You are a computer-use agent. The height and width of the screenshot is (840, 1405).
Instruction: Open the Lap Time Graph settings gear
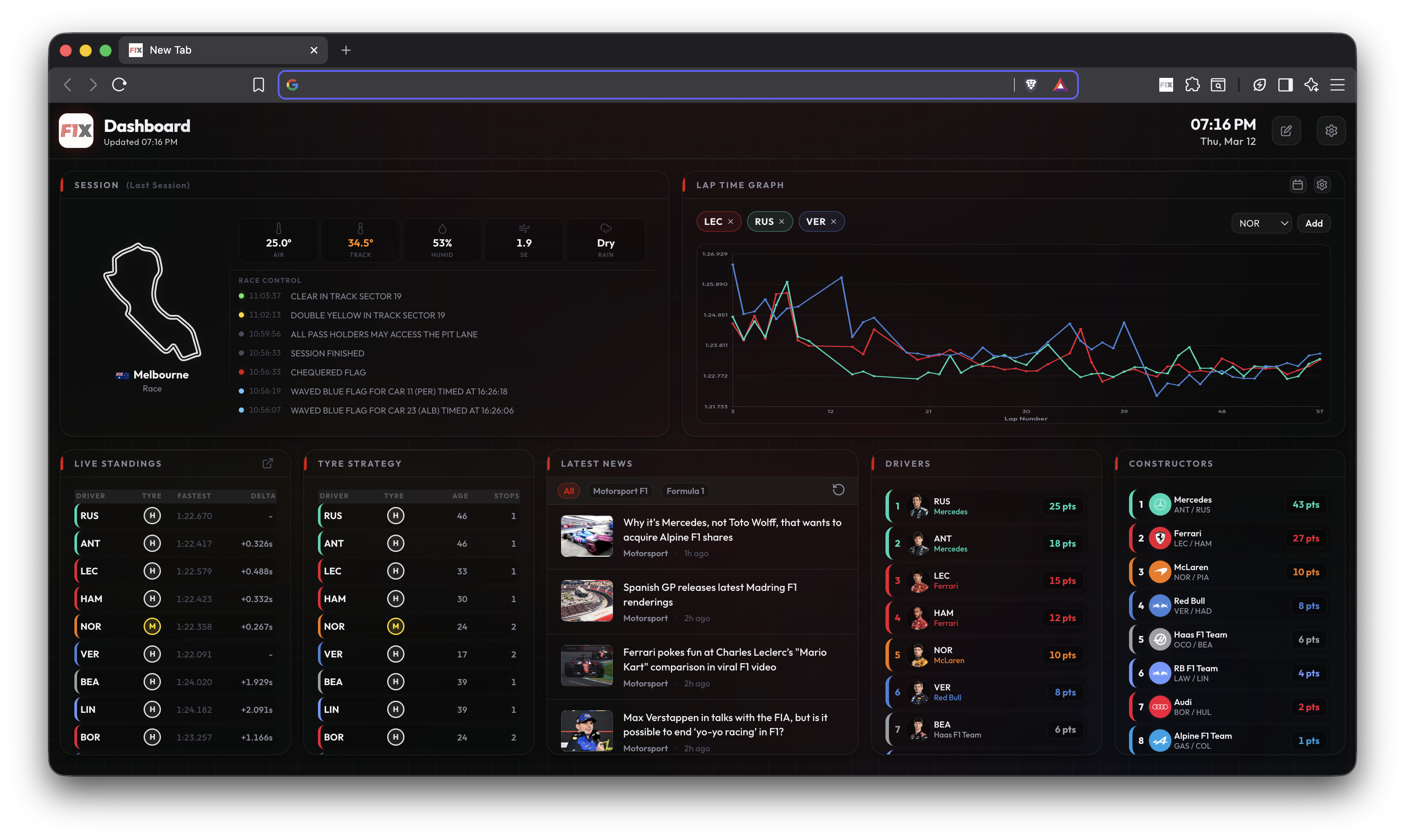point(1322,185)
